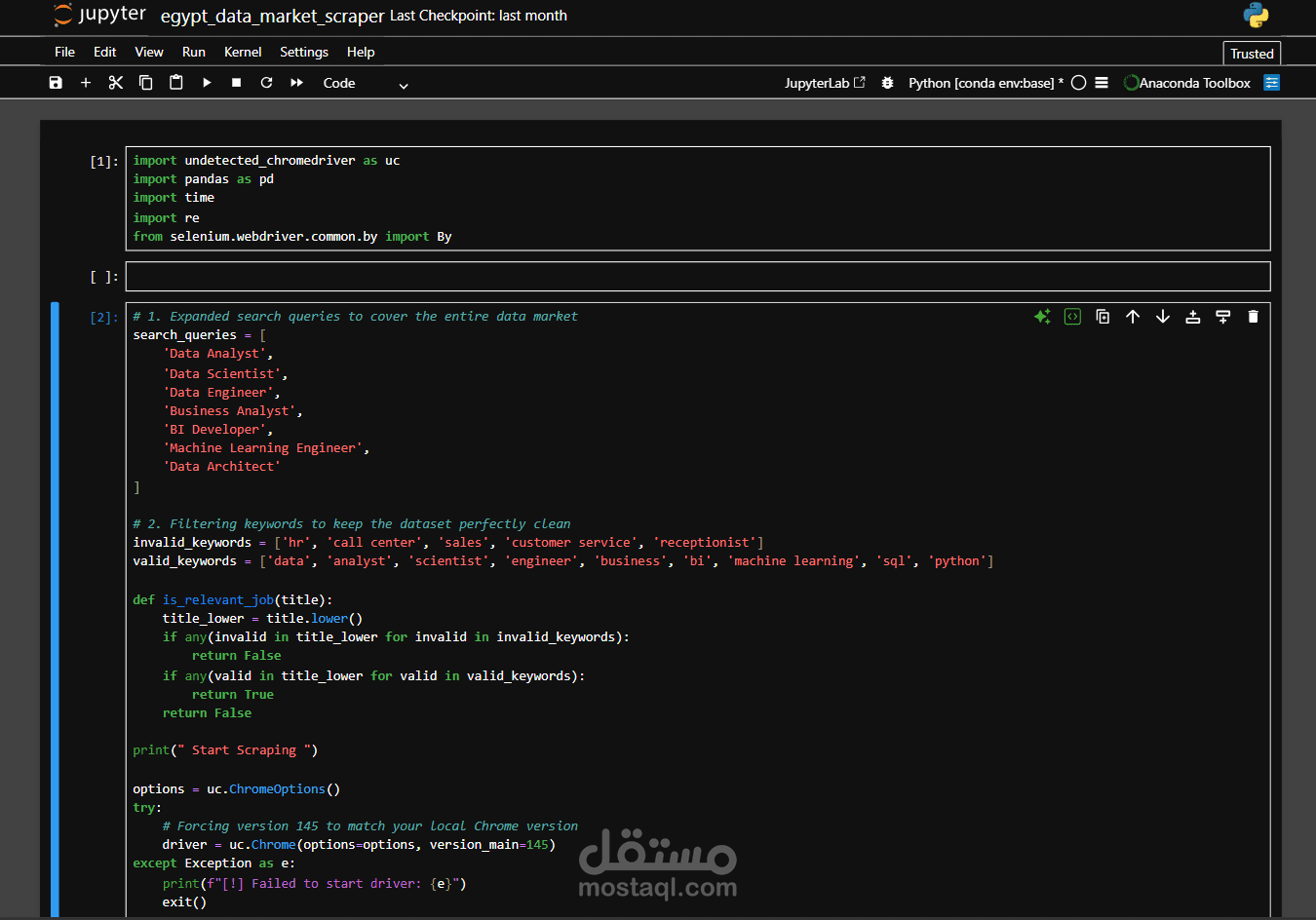This screenshot has width=1316, height=920.
Task: Click the 'Data Architect' list entry
Action: coord(221,467)
